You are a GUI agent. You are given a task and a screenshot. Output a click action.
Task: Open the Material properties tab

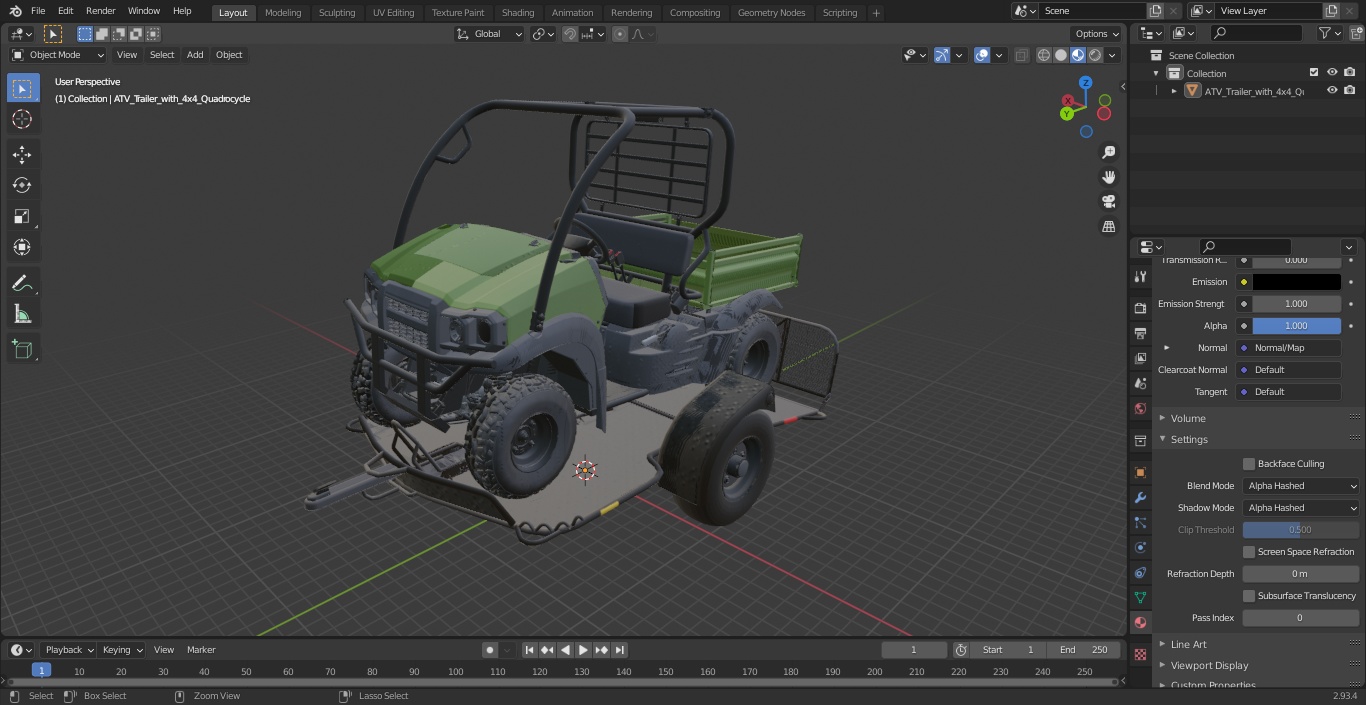[1140, 622]
